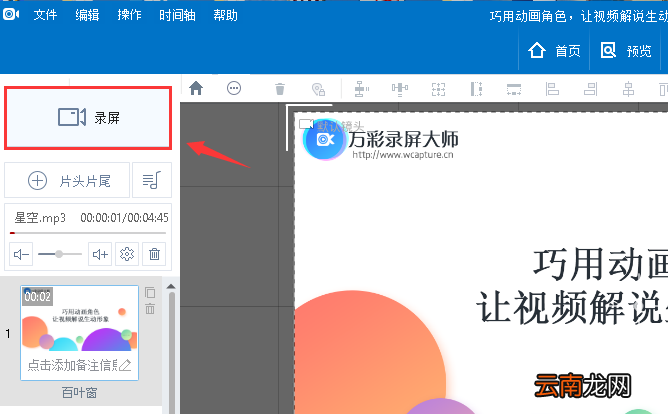Click the 录屏 screen record button

[x=88, y=118]
